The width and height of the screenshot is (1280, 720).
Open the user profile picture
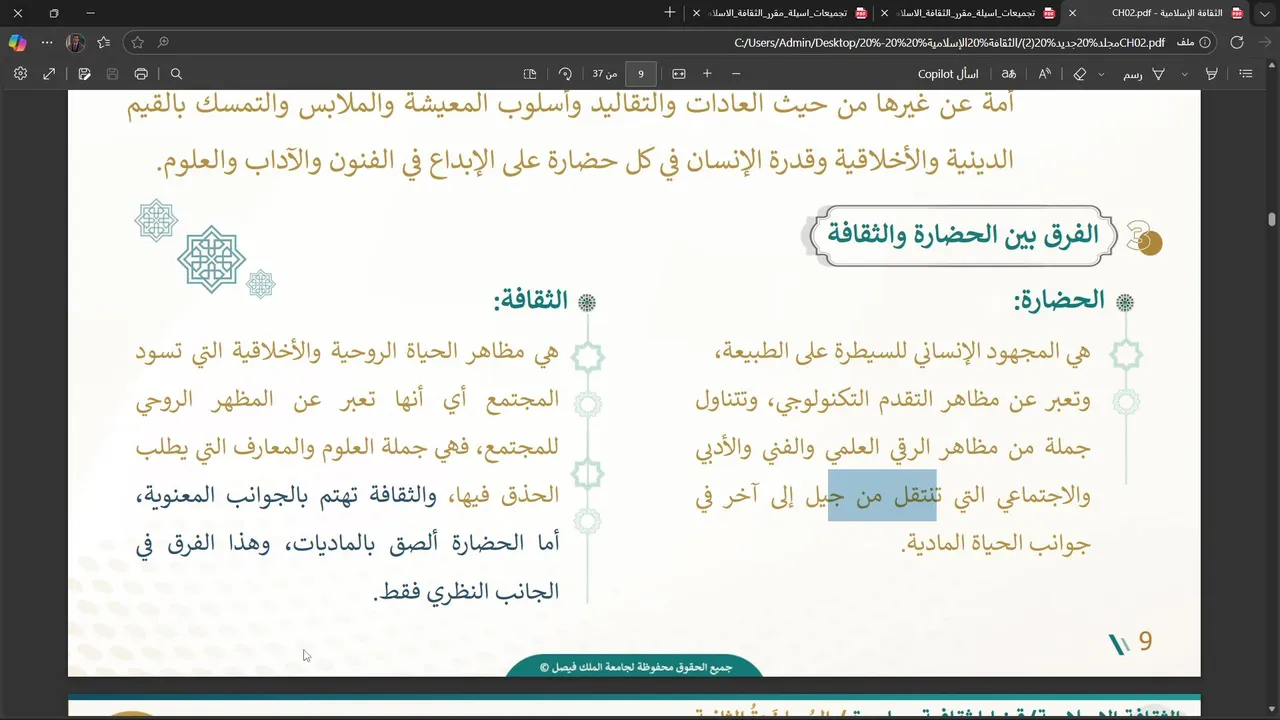pyautogui.click(x=75, y=42)
